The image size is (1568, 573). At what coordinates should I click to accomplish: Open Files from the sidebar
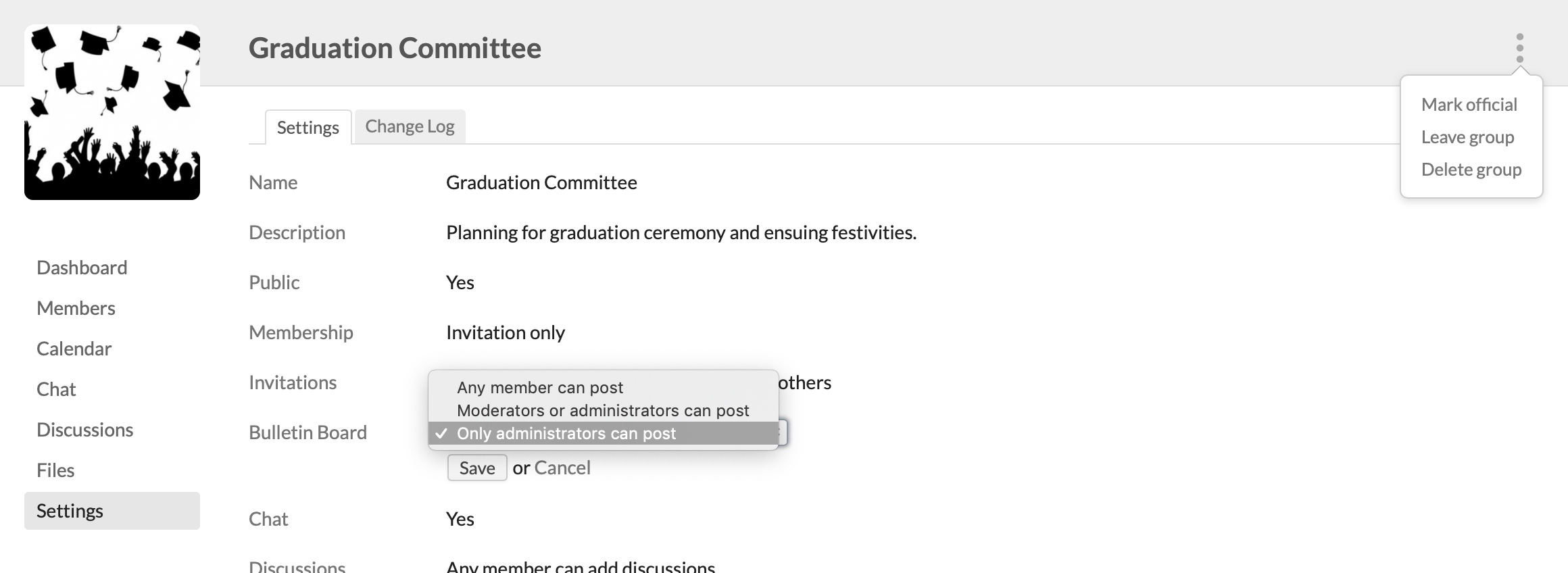(x=55, y=470)
